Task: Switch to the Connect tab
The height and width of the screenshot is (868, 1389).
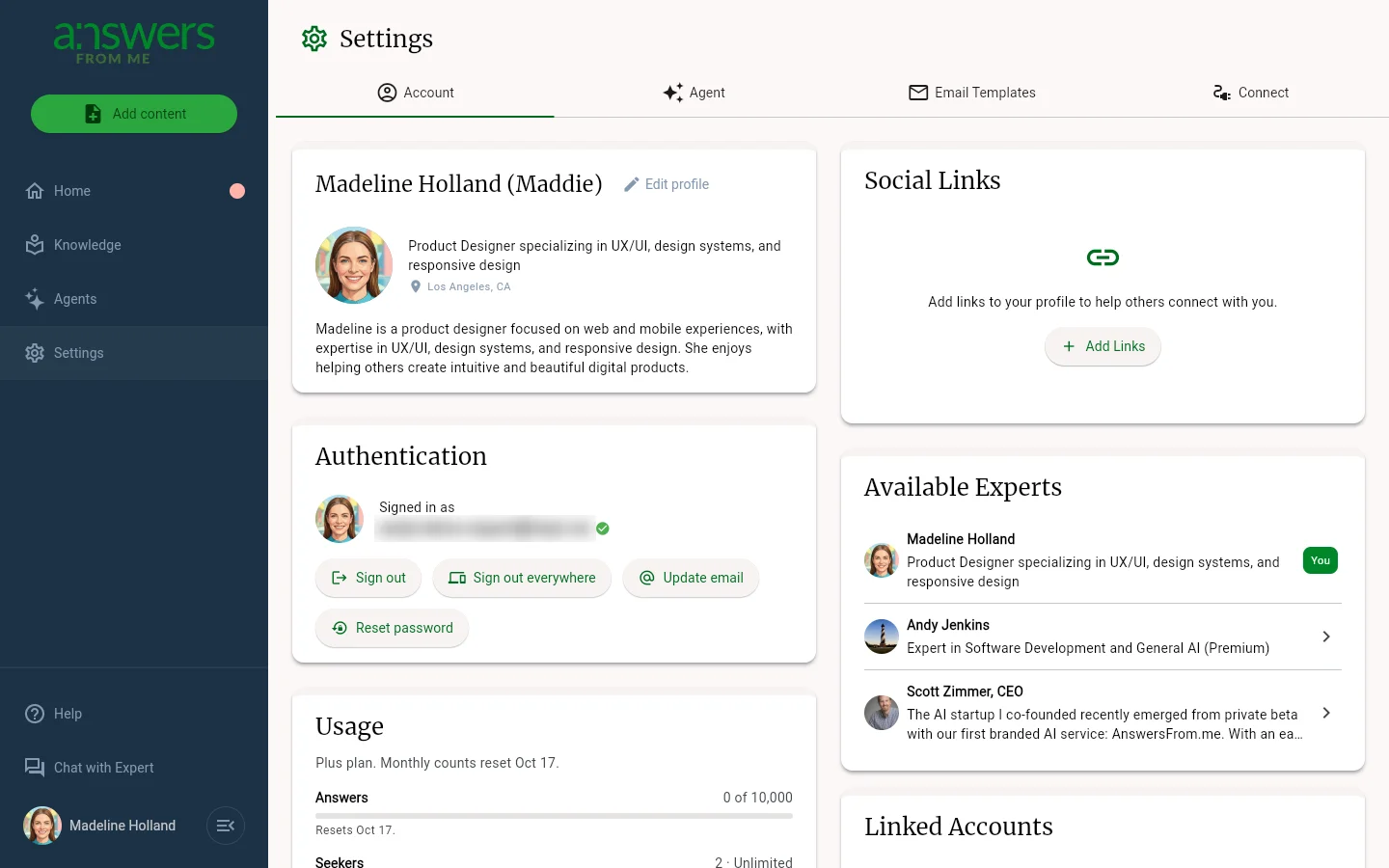Action: click(x=1250, y=93)
